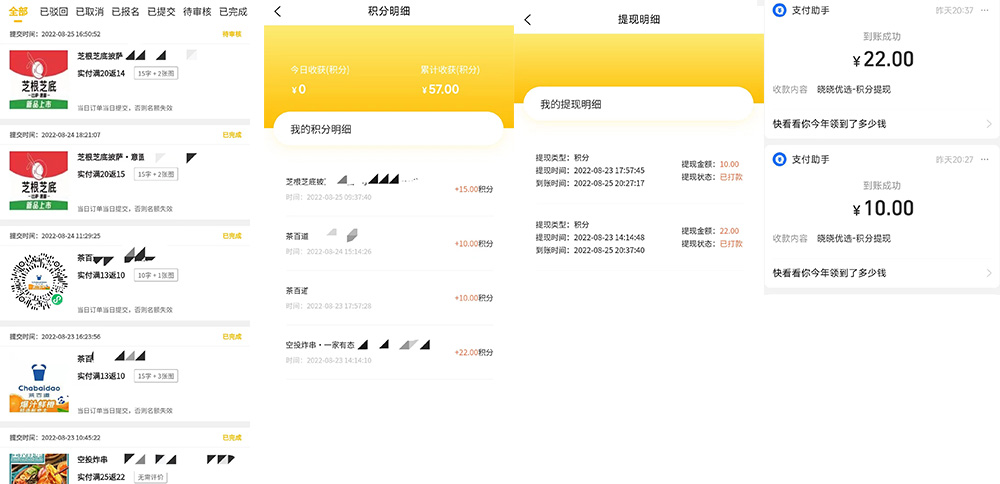Expand 快看看你今年领到了多少钱 under the ¥10.00 notification
Viewport: 1000px width, 484px height.
[882, 273]
